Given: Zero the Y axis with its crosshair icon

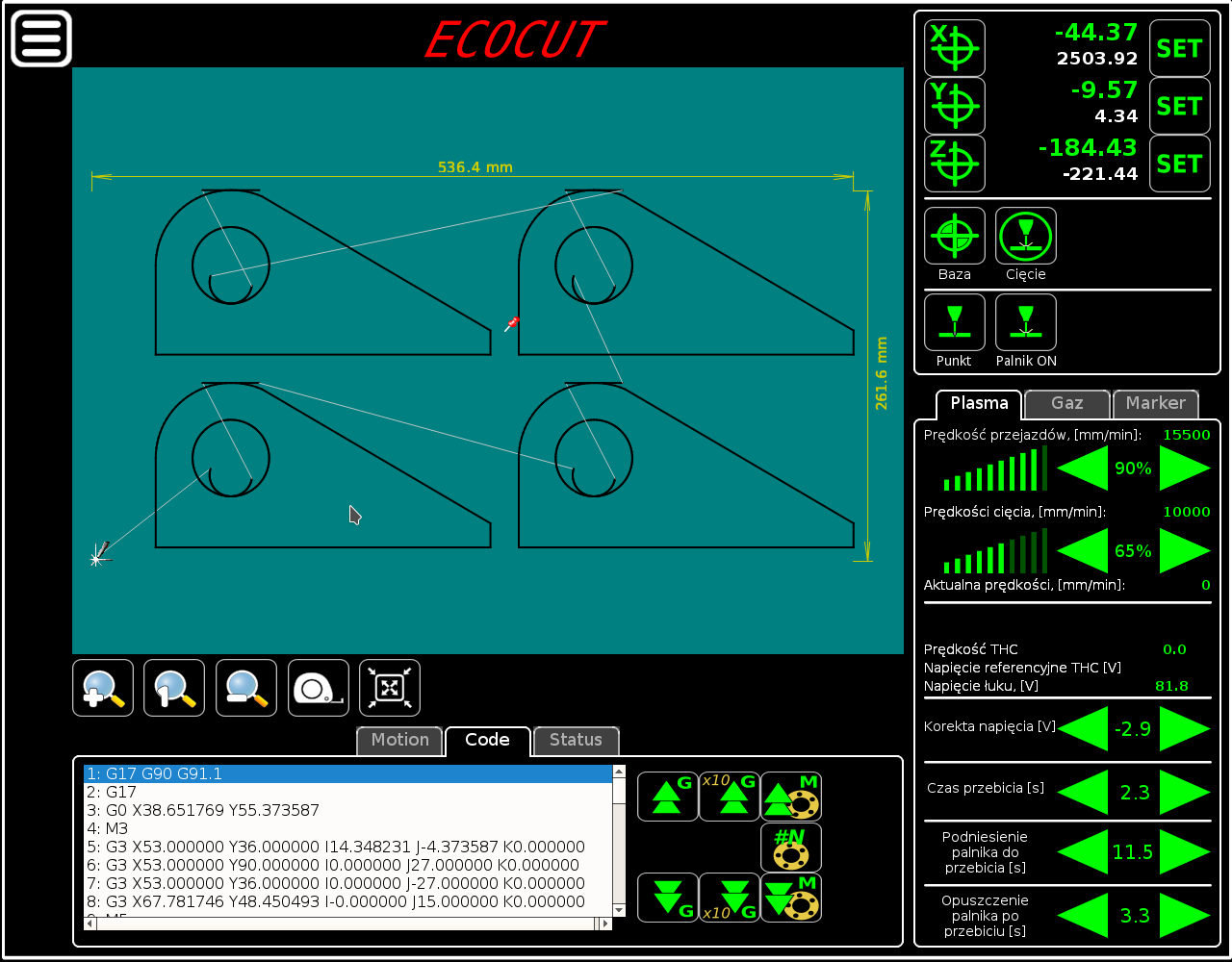Looking at the screenshot, I should 955,106.
